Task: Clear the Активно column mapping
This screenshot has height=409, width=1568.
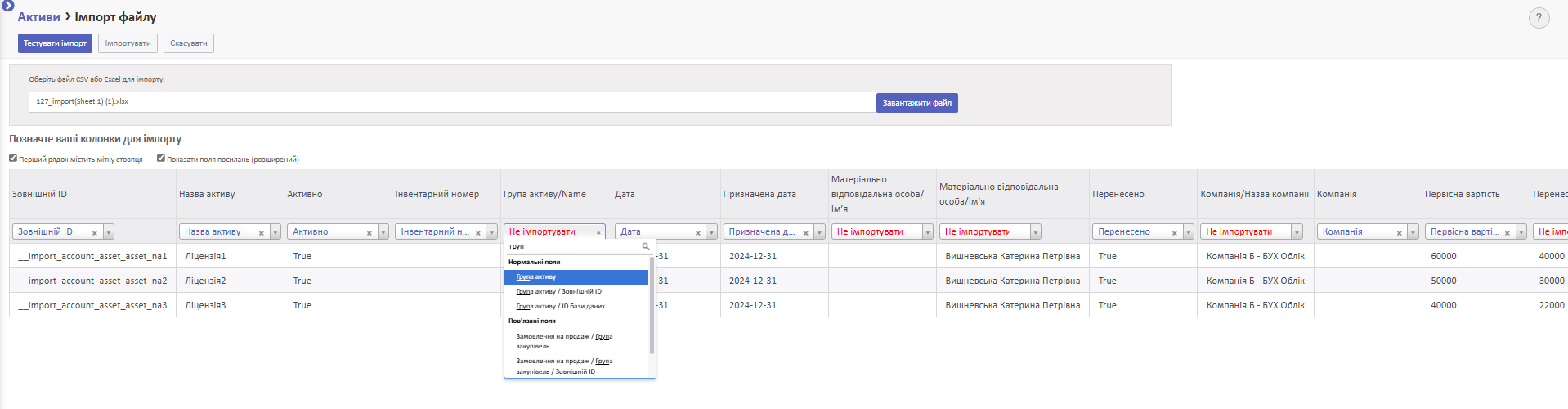Action: (x=370, y=233)
